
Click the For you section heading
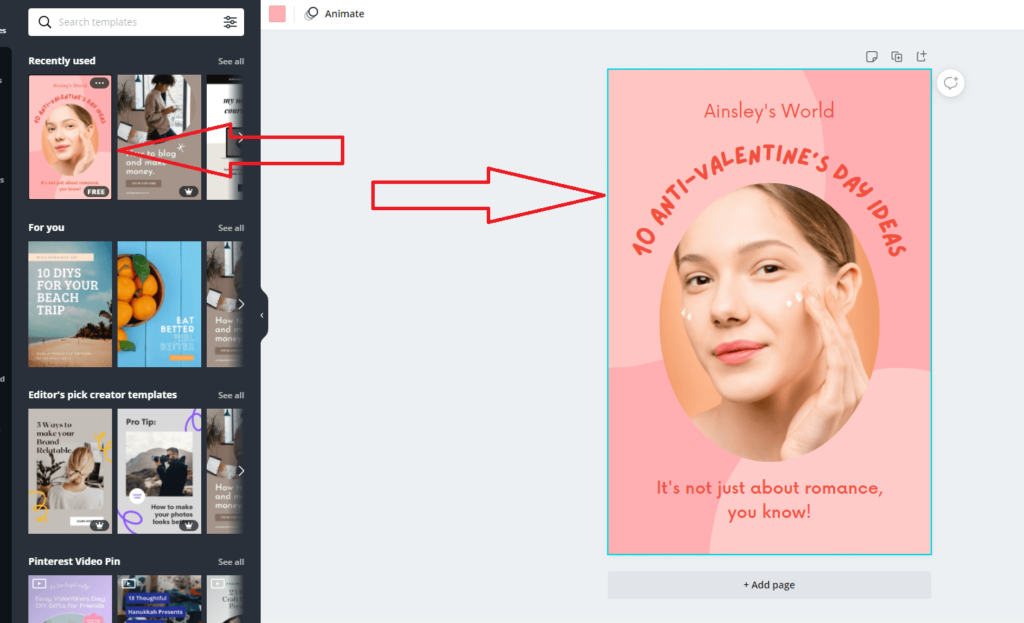pos(46,227)
